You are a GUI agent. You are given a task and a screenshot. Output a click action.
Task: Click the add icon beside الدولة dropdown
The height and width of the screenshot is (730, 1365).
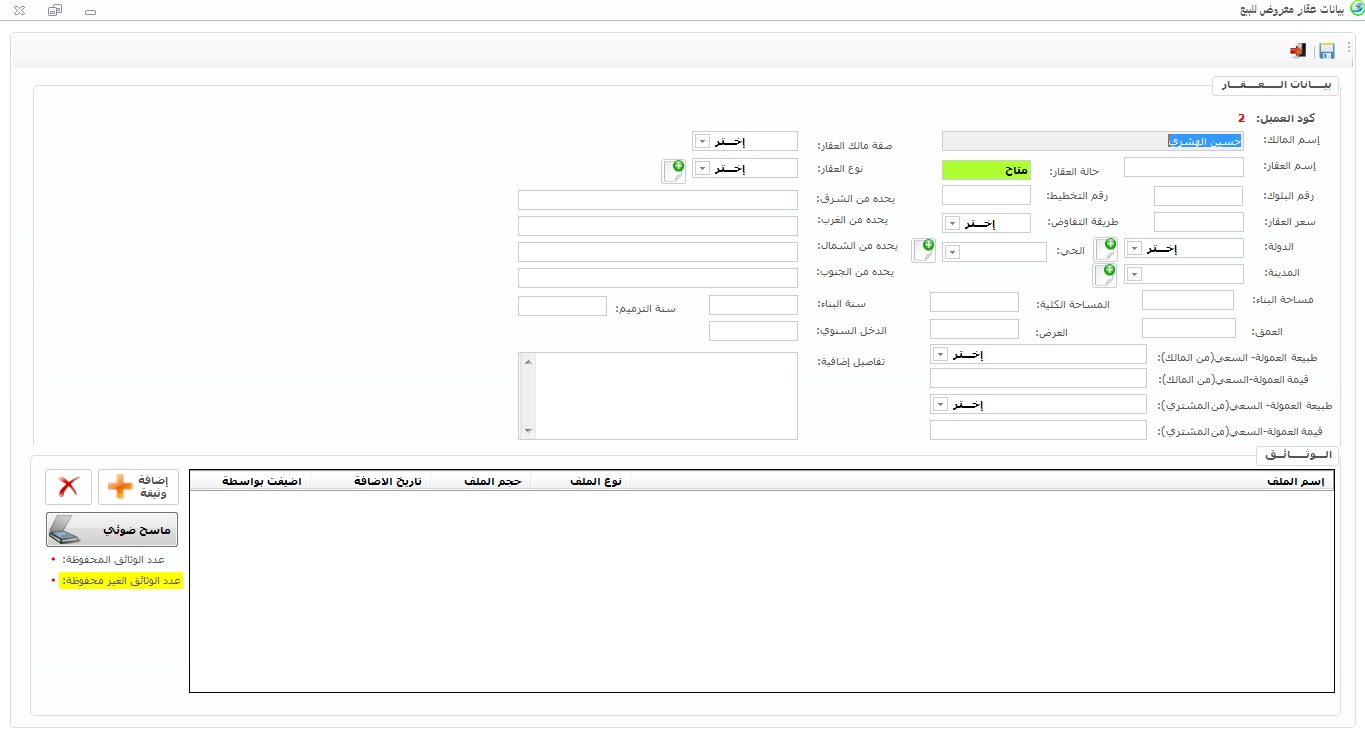(1105, 249)
